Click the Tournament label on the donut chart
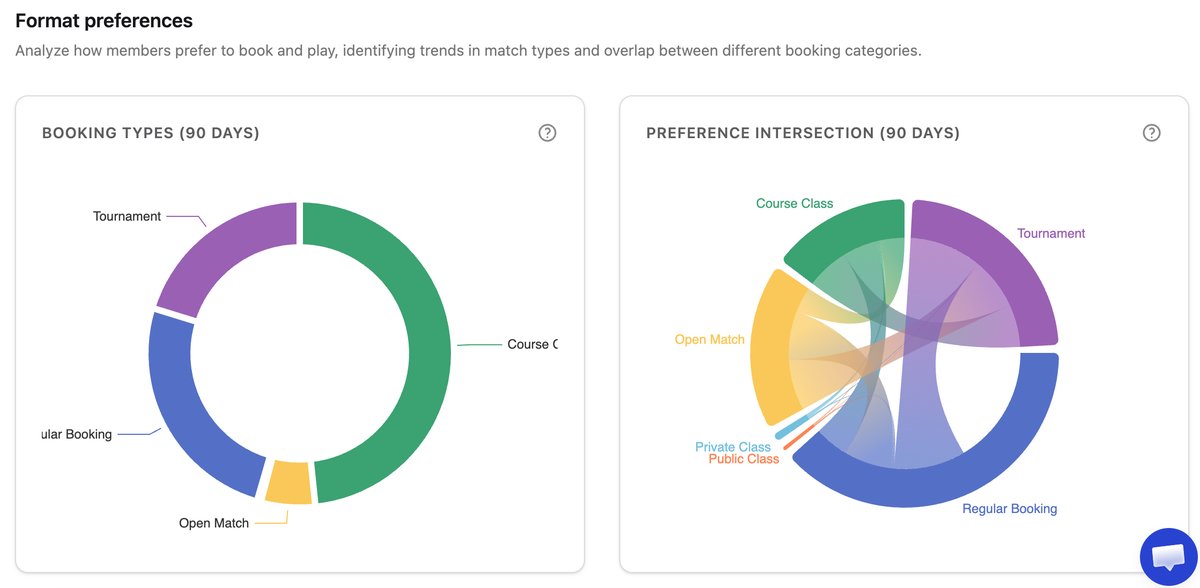 (127, 216)
